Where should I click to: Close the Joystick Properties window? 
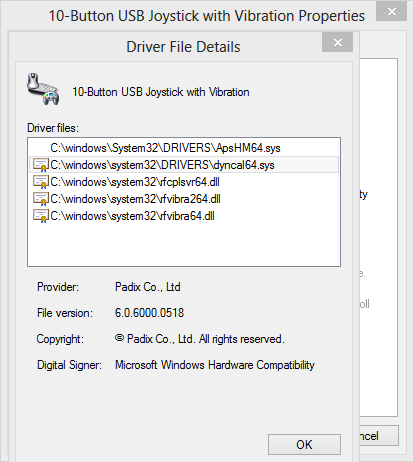pyautogui.click(x=392, y=12)
